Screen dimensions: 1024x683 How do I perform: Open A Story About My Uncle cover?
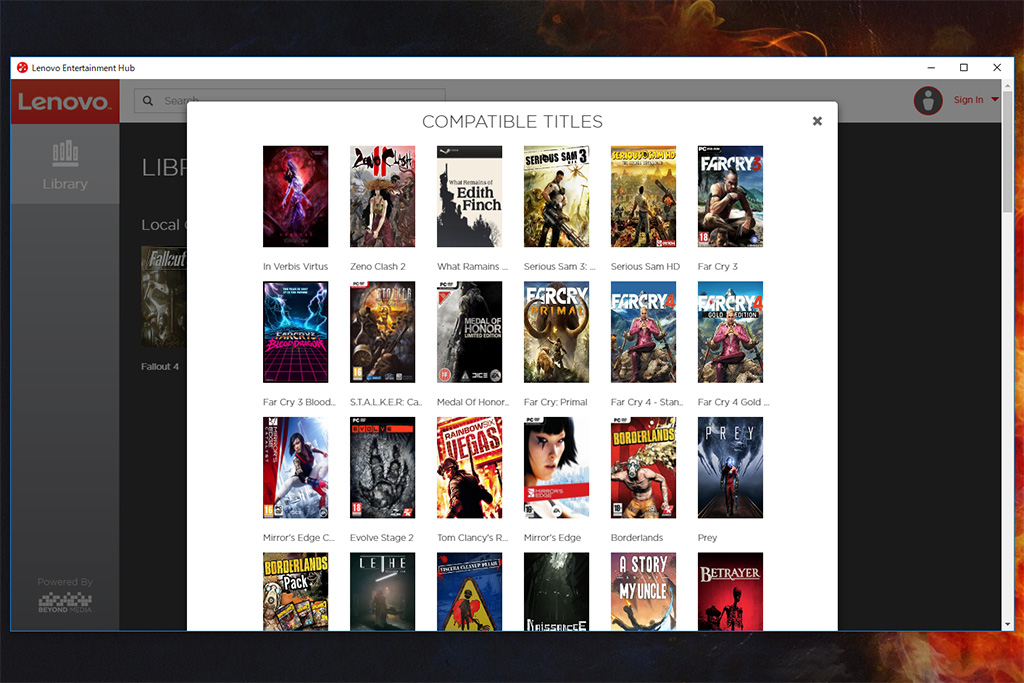click(x=643, y=592)
